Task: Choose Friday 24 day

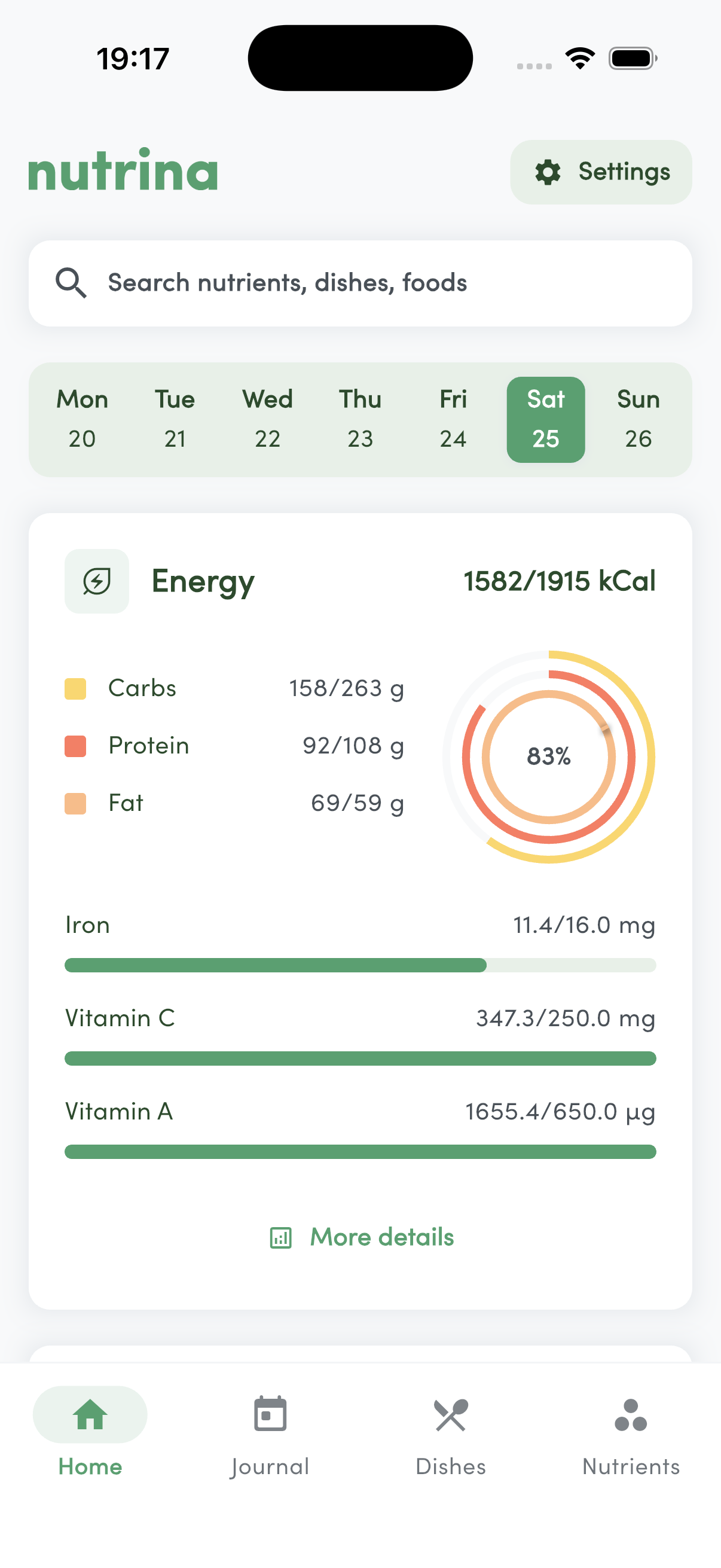Action: [453, 419]
